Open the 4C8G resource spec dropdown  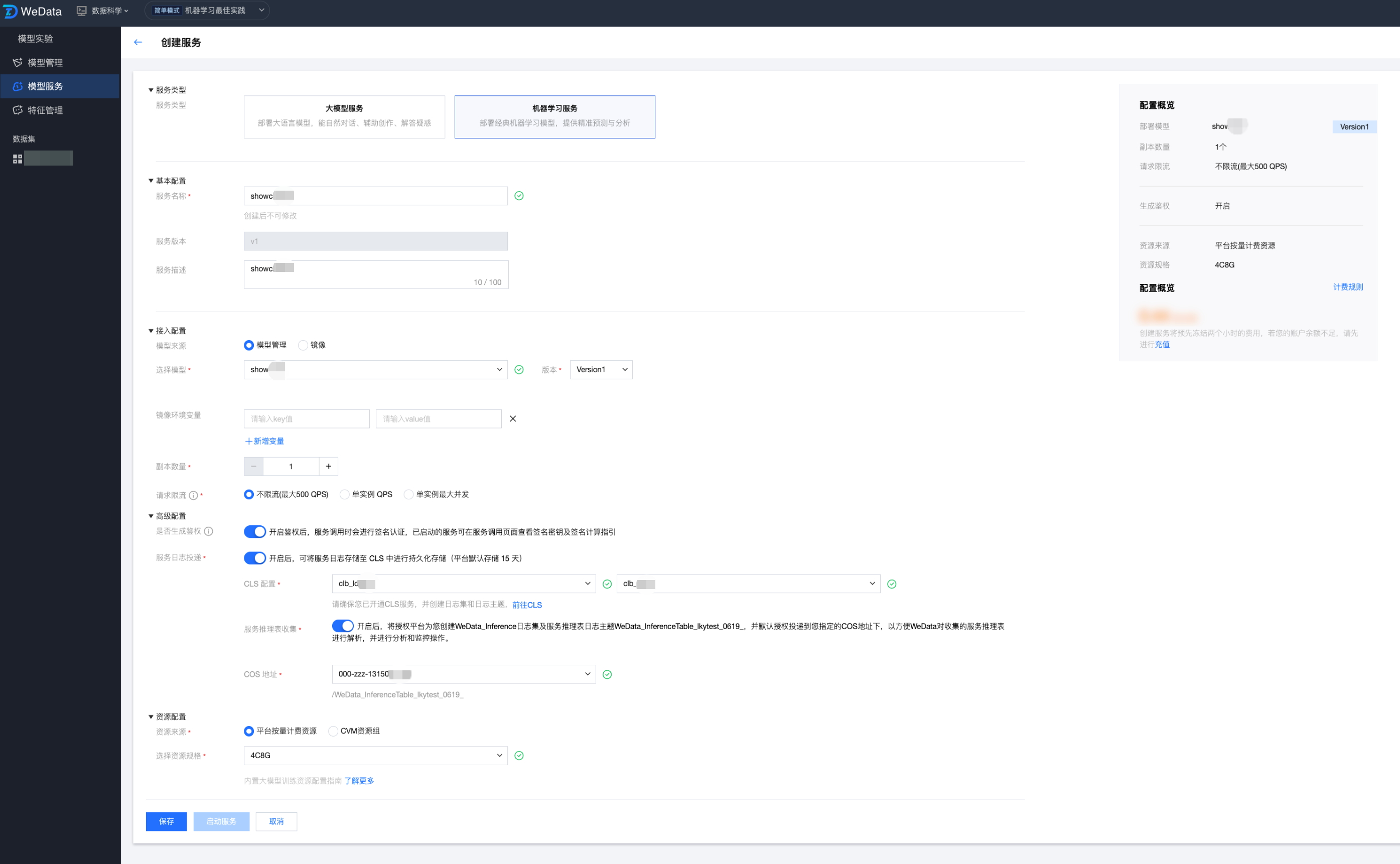coord(375,756)
